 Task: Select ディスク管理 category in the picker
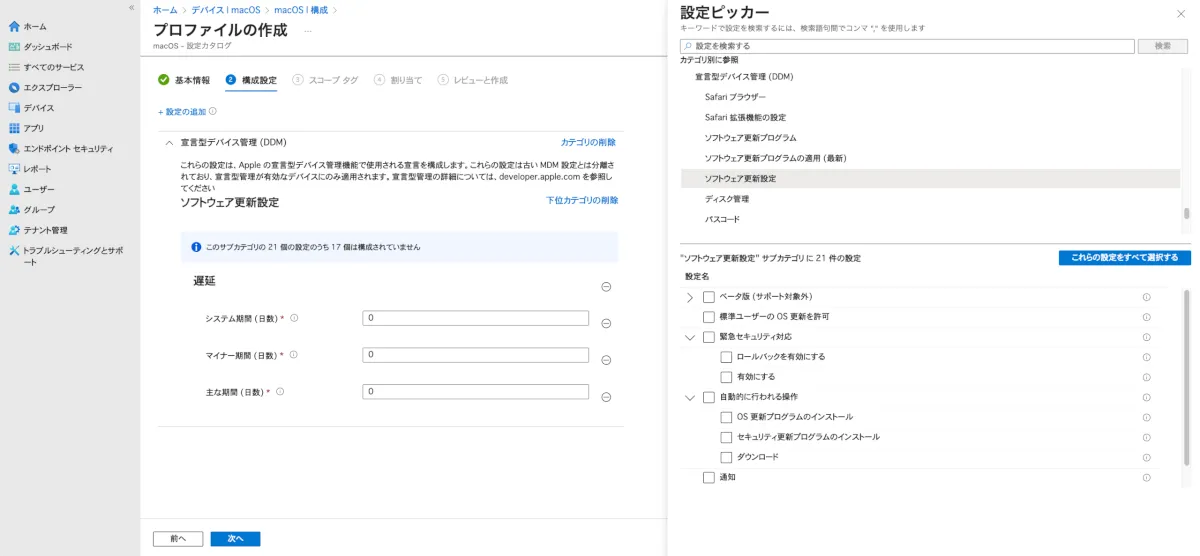(727, 199)
